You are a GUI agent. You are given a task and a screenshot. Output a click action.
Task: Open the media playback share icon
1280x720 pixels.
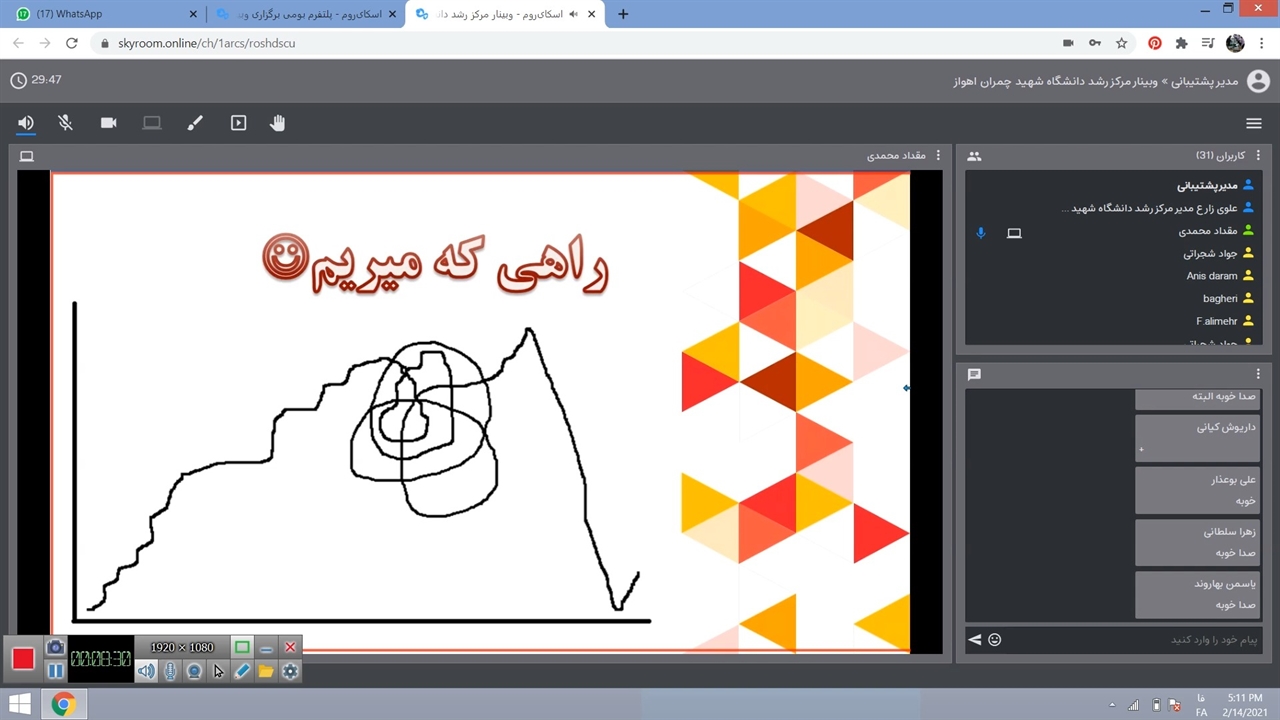238,123
